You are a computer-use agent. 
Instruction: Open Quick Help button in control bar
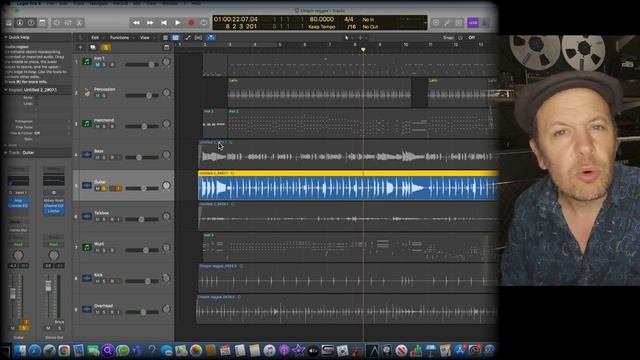pos(31,23)
